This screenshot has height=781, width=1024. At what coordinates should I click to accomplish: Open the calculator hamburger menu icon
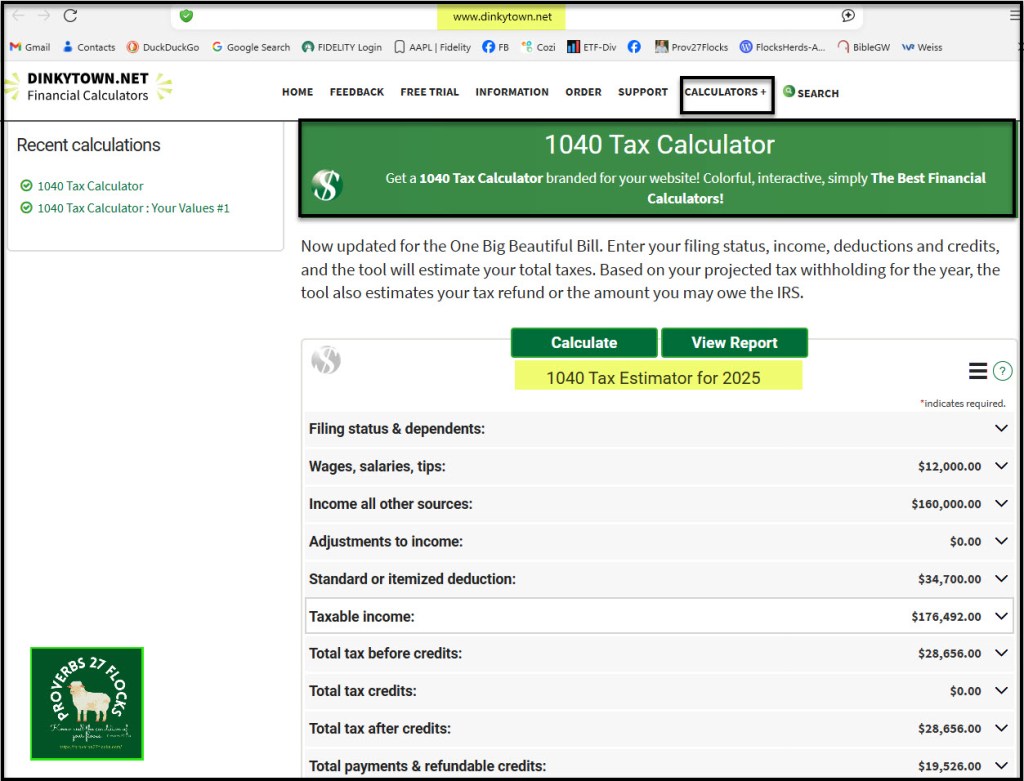978,371
